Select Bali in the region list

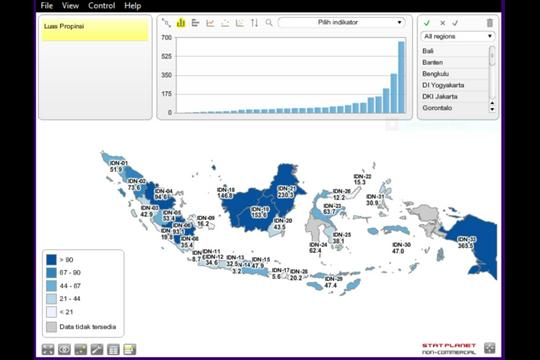click(x=455, y=51)
